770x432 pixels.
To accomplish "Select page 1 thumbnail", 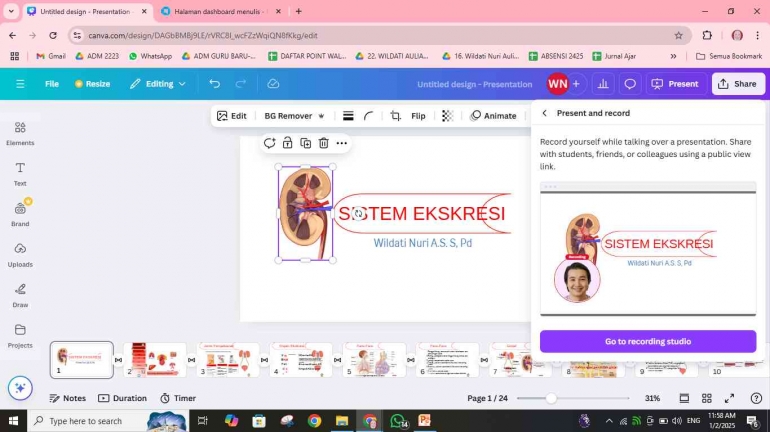I will [x=82, y=360].
